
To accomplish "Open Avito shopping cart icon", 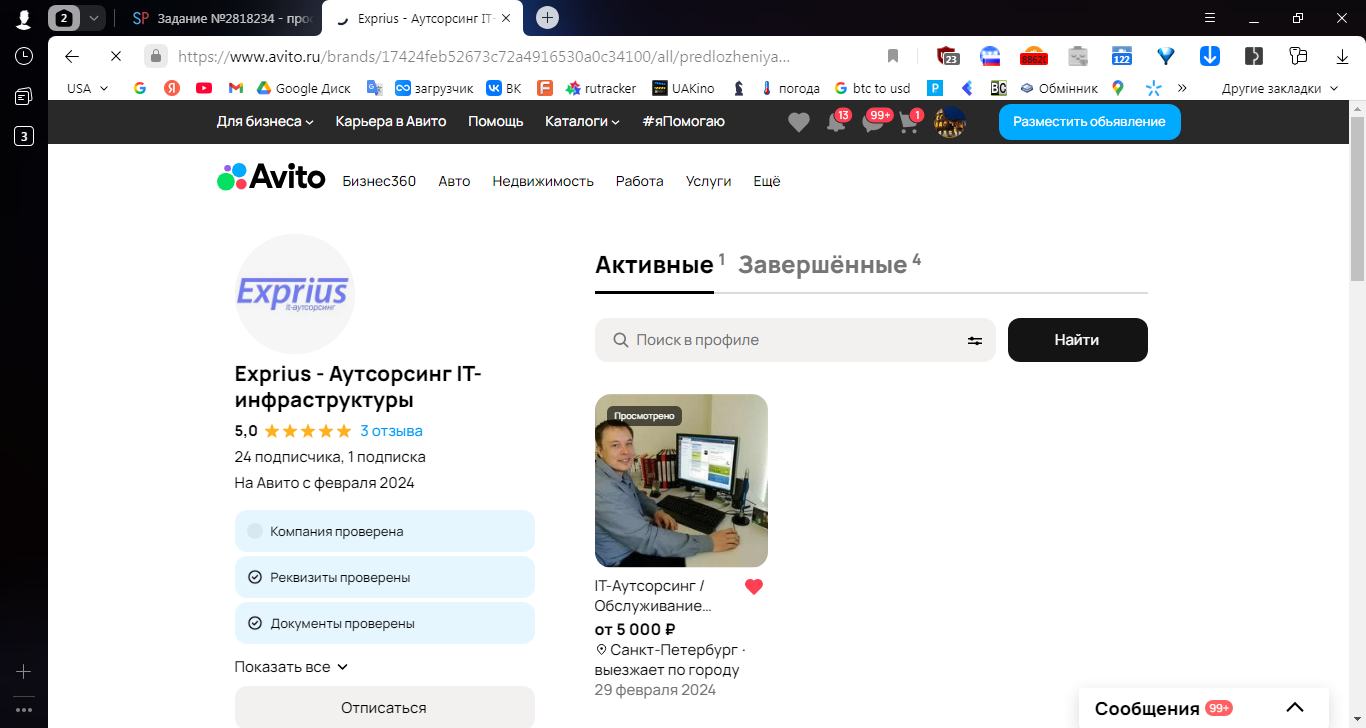I will [x=909, y=122].
